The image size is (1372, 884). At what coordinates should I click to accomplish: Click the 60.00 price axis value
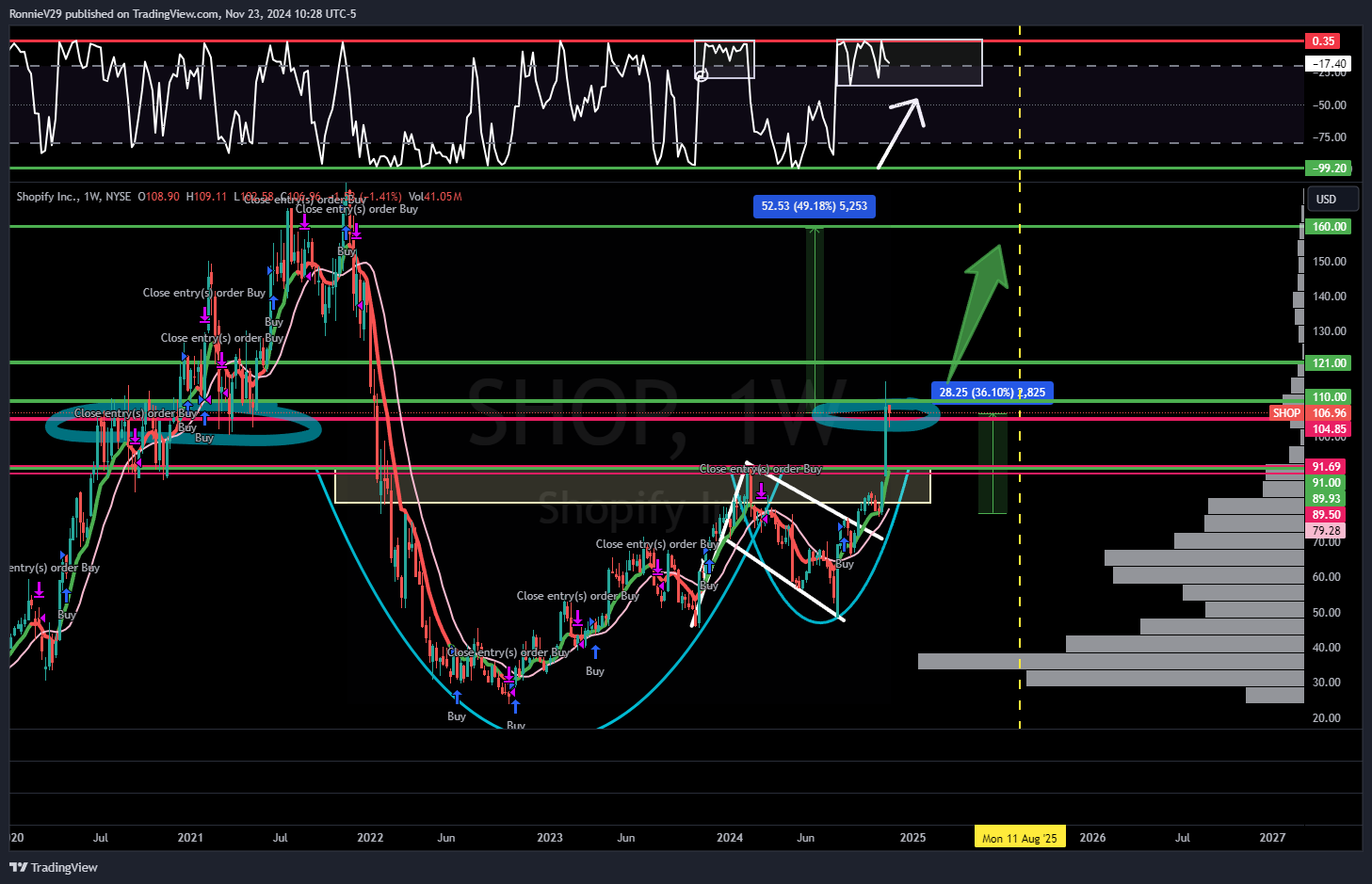(x=1327, y=577)
